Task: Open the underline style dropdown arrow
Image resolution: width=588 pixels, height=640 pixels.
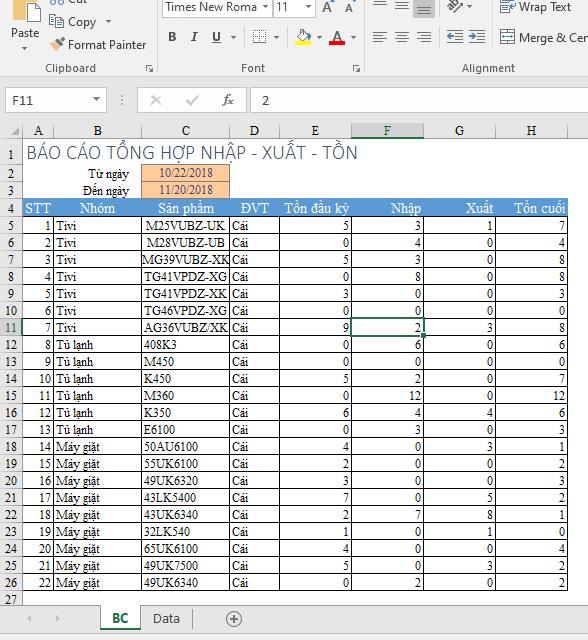Action: tap(233, 38)
